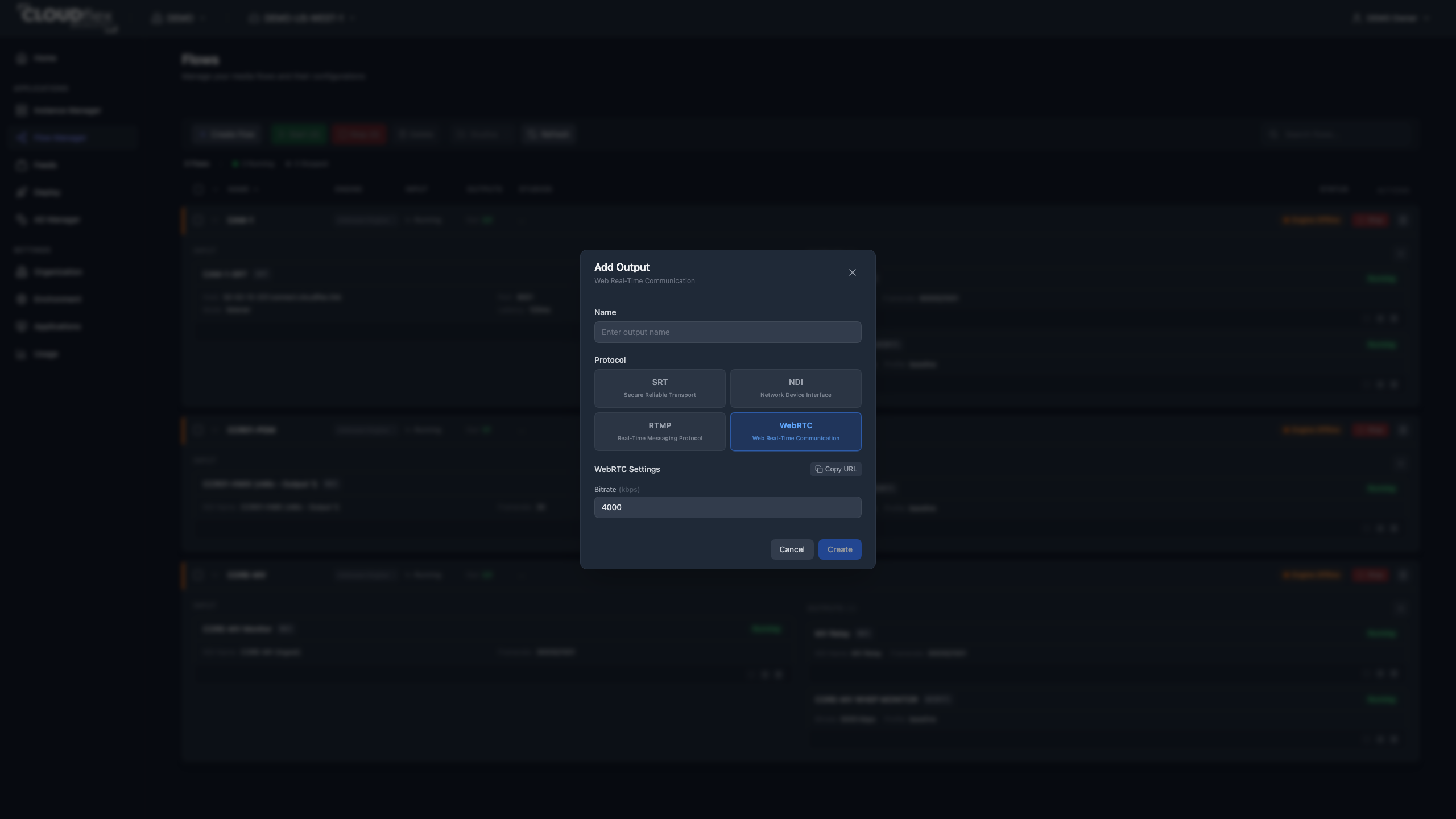
Task: Select the RTMP protocol option
Action: [x=660, y=432]
